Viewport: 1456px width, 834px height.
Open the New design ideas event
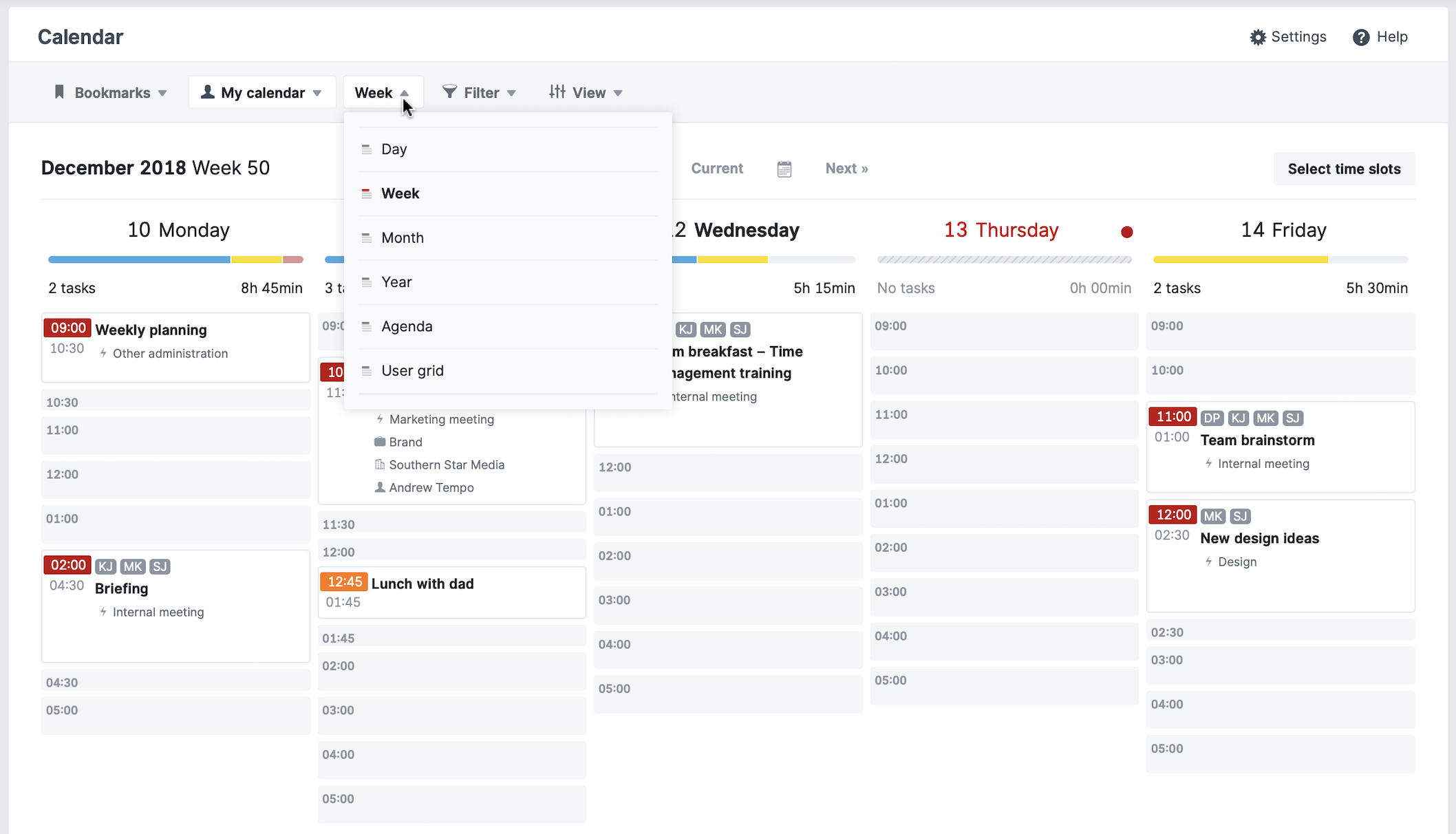[x=1281, y=556]
